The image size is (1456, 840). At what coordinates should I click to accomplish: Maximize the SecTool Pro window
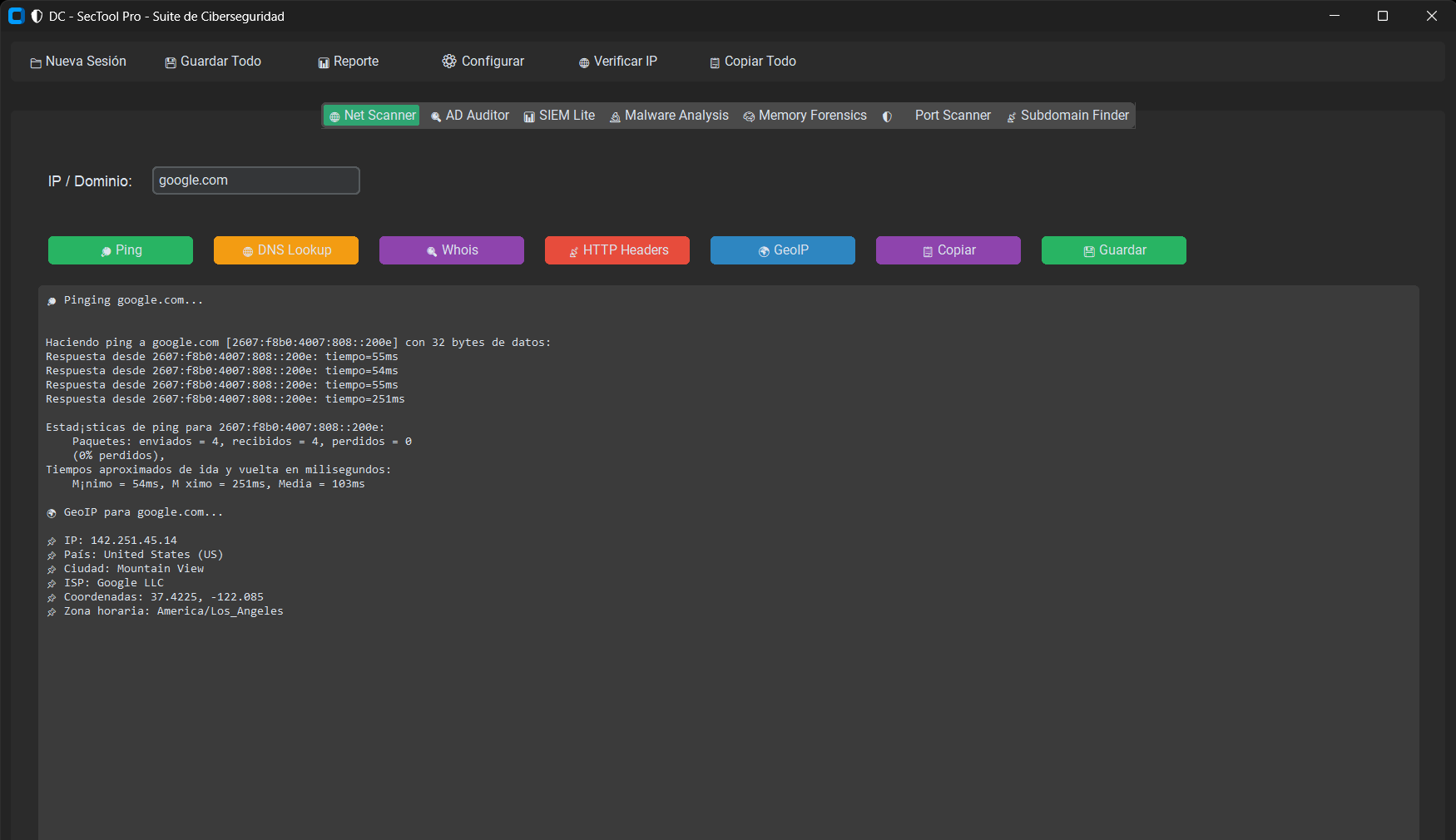1383,16
